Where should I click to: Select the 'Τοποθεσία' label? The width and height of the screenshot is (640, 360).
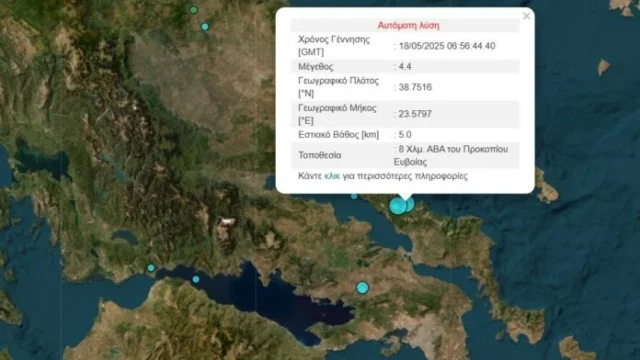coord(320,155)
